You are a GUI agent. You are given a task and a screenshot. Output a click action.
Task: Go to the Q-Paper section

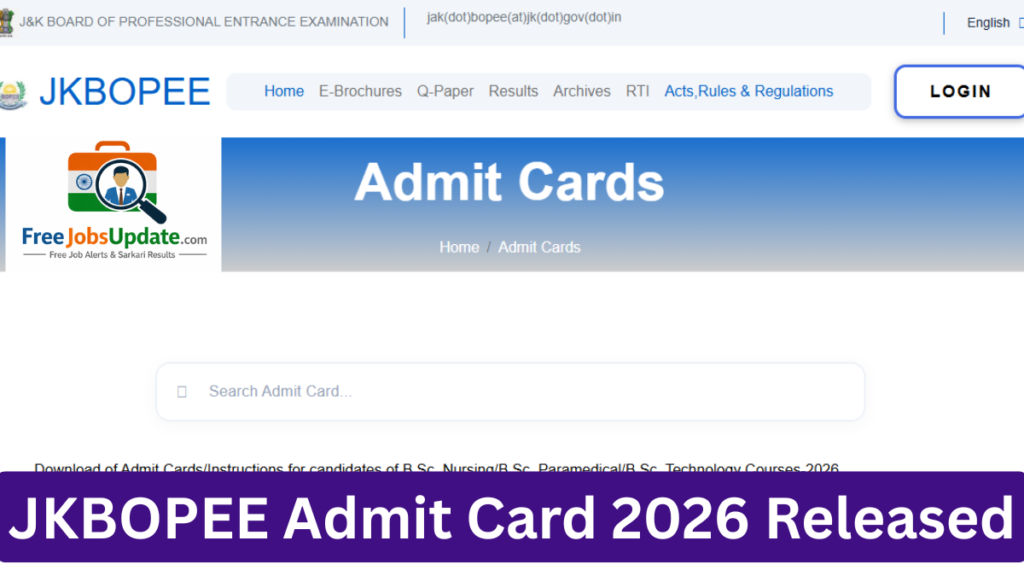[x=445, y=91]
